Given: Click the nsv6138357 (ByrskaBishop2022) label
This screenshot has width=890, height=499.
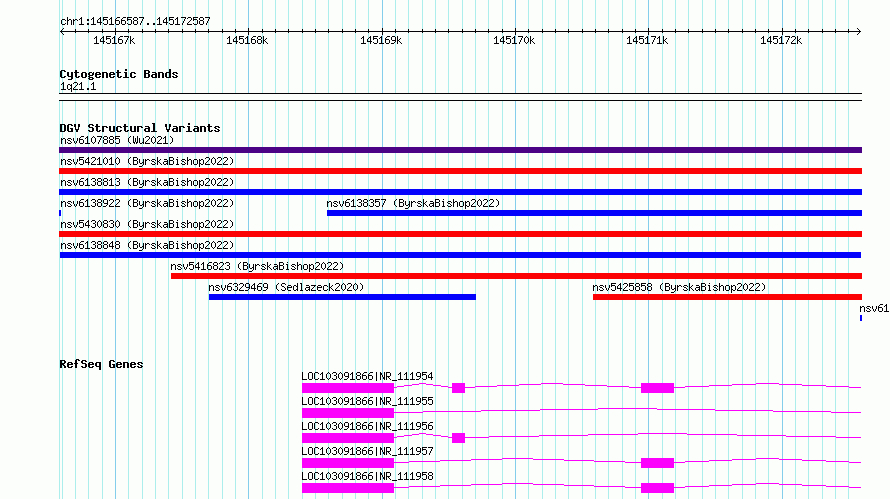Looking at the screenshot, I should pyautogui.click(x=413, y=203).
